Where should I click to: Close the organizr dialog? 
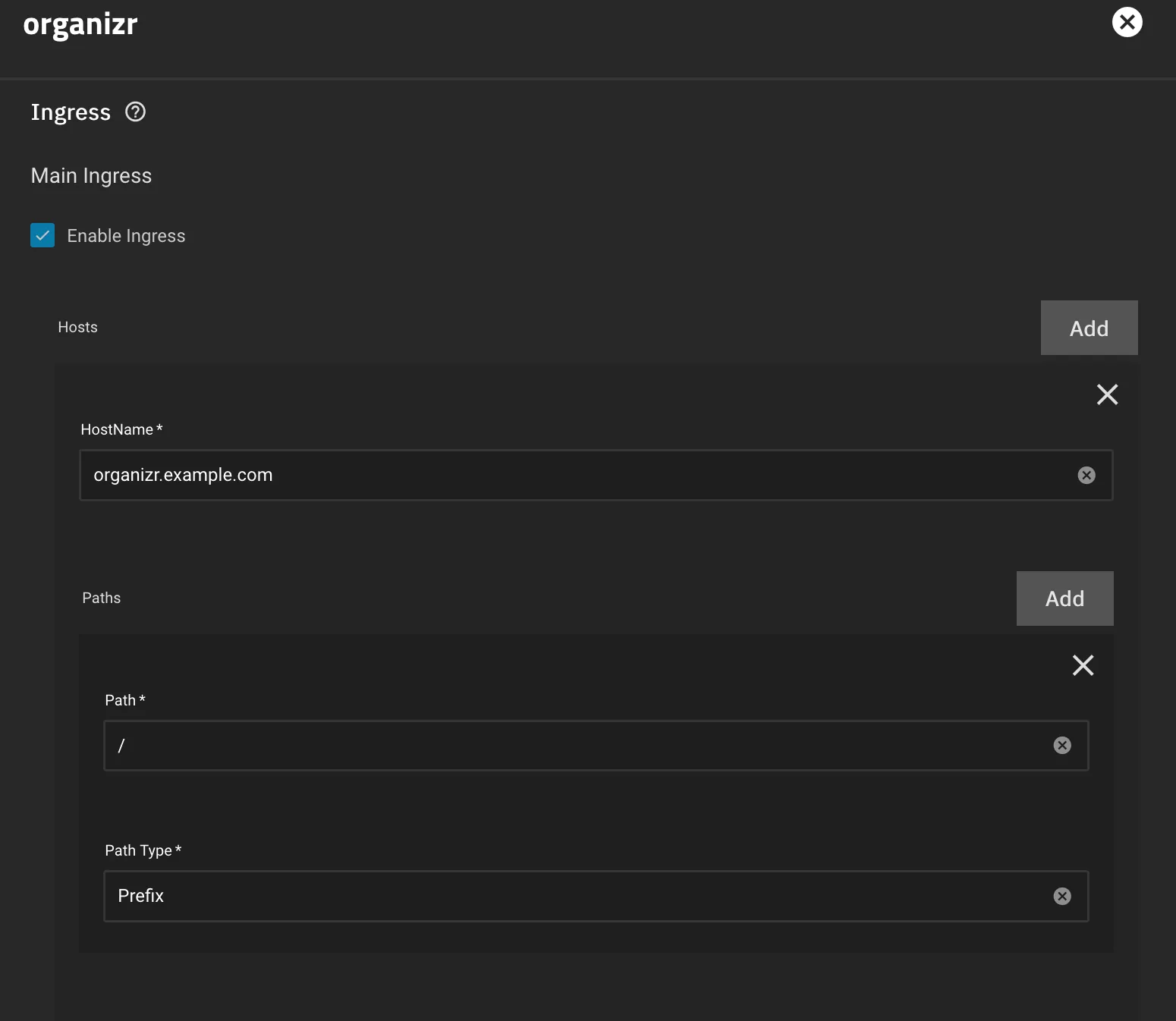1127,22
